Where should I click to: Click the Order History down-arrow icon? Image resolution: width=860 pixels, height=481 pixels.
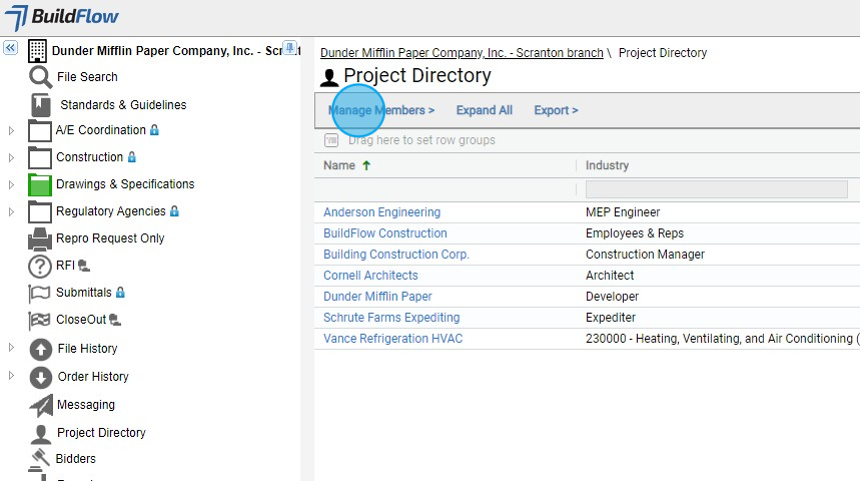(x=41, y=377)
